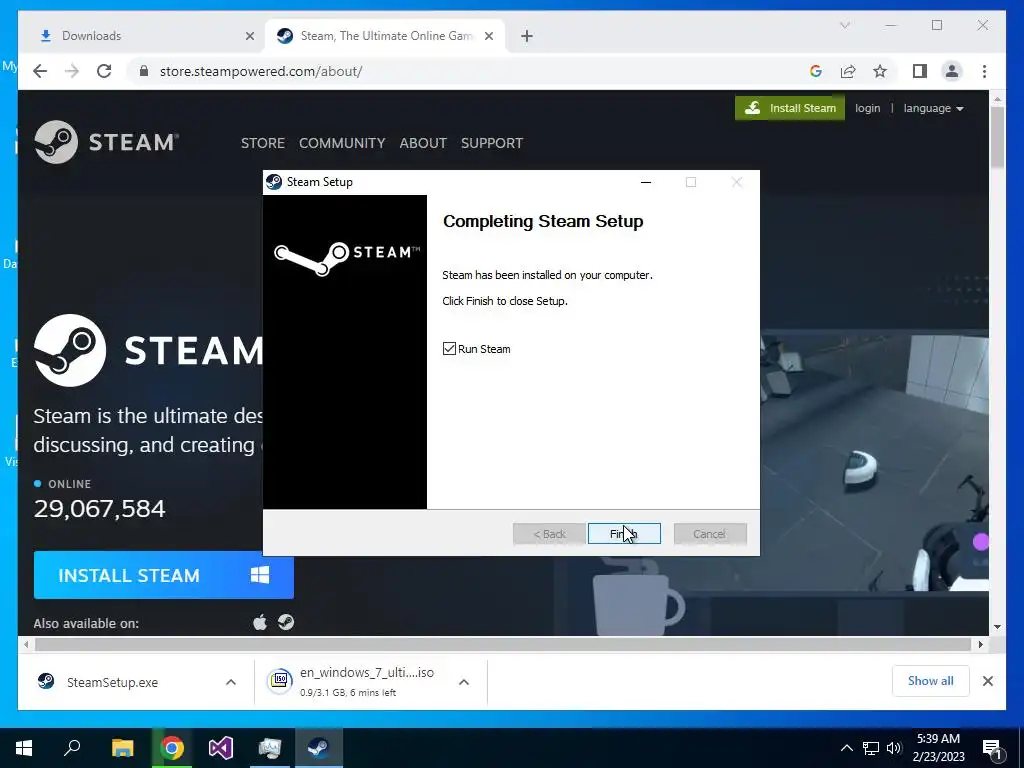This screenshot has height=768, width=1024.
Task: Click the Cancel button in Steam Setup
Action: (x=710, y=534)
